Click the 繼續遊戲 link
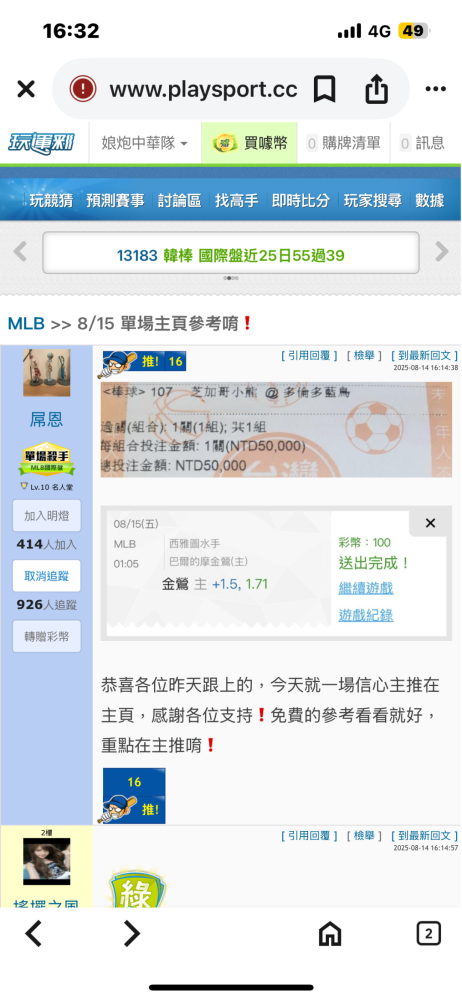 pyautogui.click(x=366, y=588)
